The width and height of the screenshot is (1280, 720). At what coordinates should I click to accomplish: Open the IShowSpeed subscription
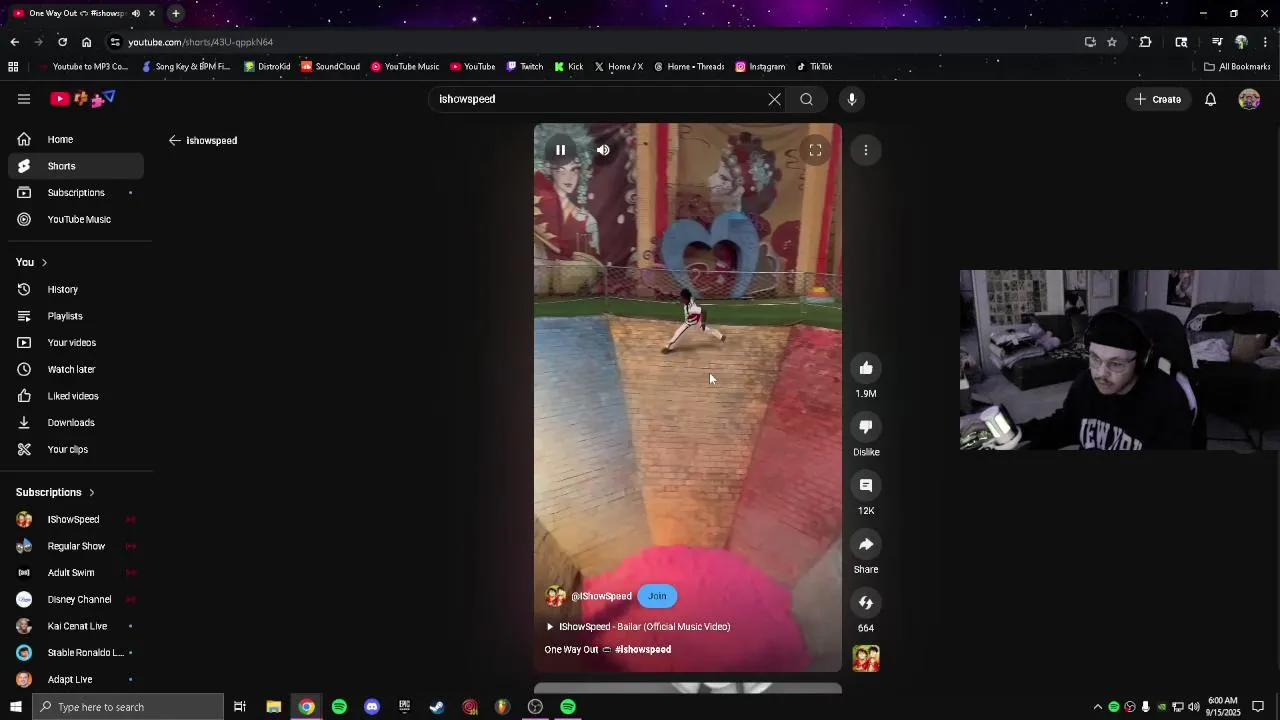pos(76,520)
